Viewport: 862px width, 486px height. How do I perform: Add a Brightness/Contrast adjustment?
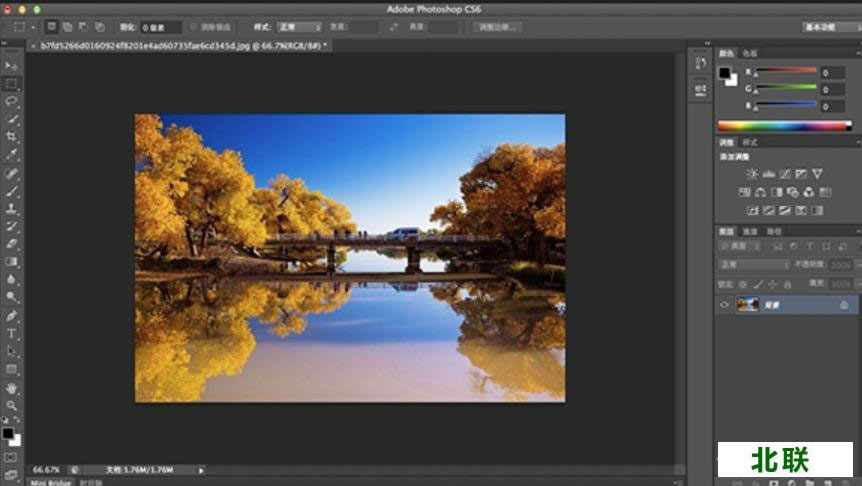tap(752, 174)
